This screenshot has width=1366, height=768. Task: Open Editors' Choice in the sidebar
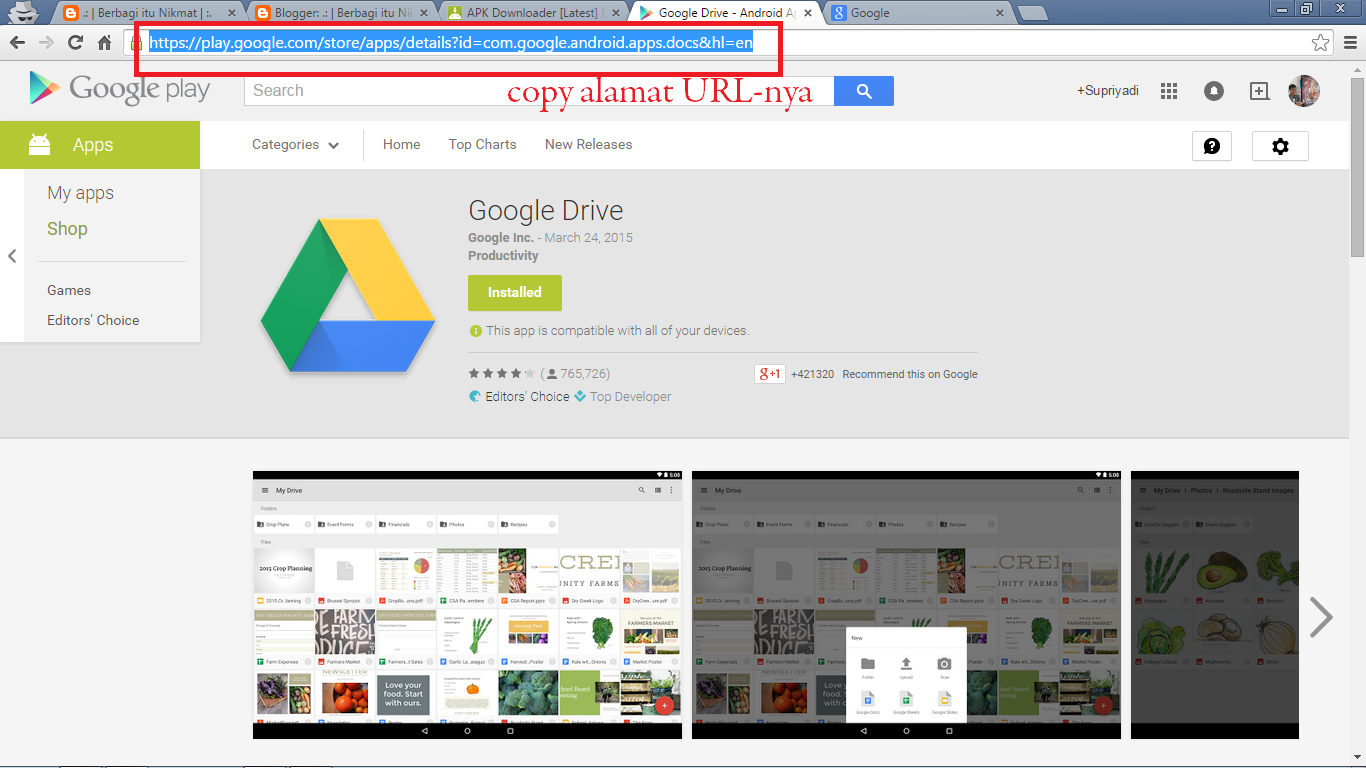point(93,320)
